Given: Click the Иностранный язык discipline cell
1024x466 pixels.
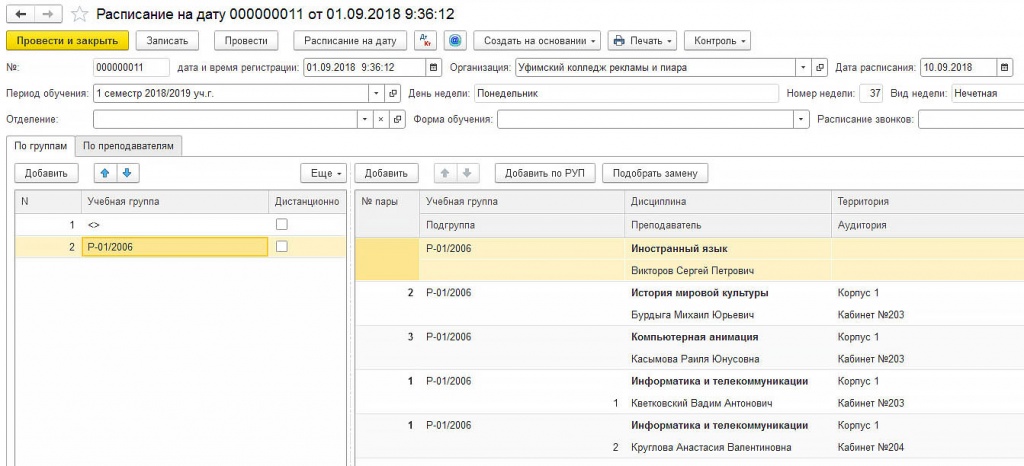Looking at the screenshot, I should coord(728,249).
